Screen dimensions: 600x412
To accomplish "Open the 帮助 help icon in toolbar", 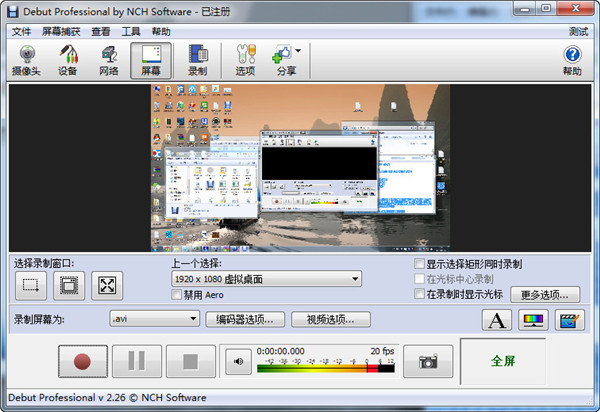I will pos(572,60).
